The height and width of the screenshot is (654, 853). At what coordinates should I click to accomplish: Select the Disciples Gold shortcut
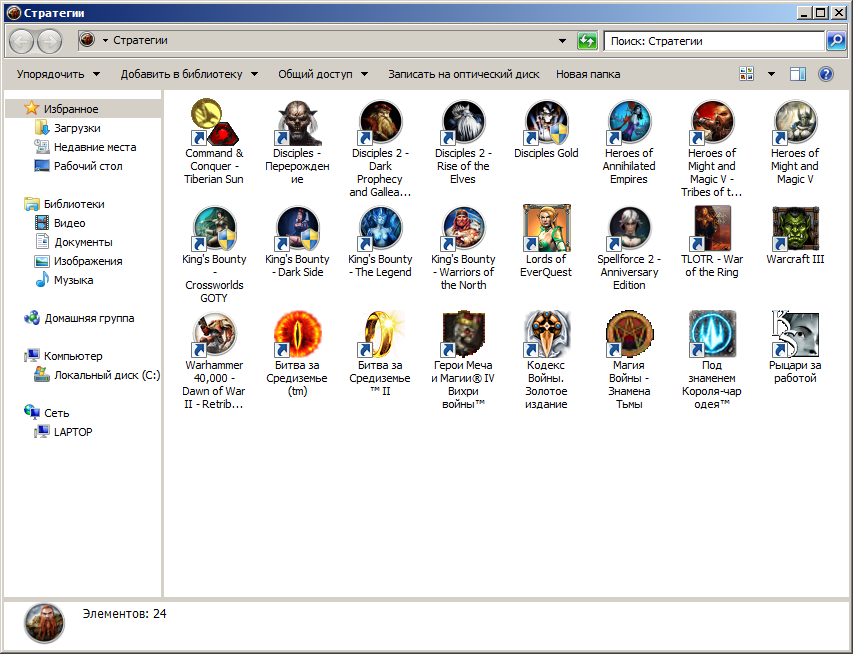[546, 122]
